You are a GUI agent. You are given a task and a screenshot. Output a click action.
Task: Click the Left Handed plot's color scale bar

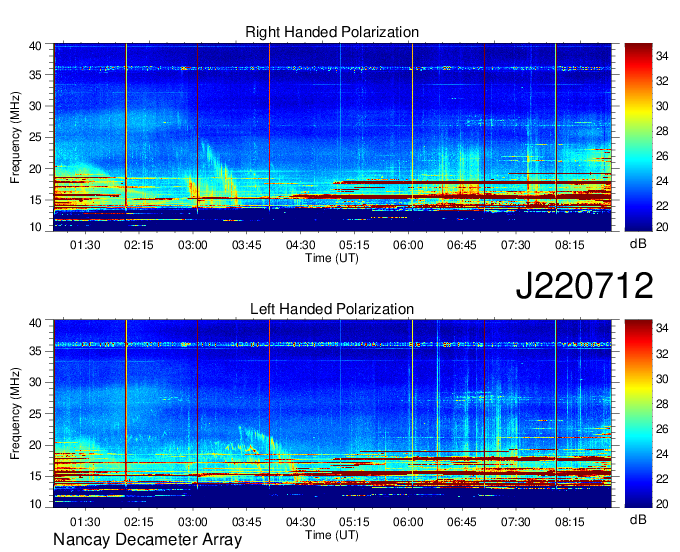tap(638, 414)
